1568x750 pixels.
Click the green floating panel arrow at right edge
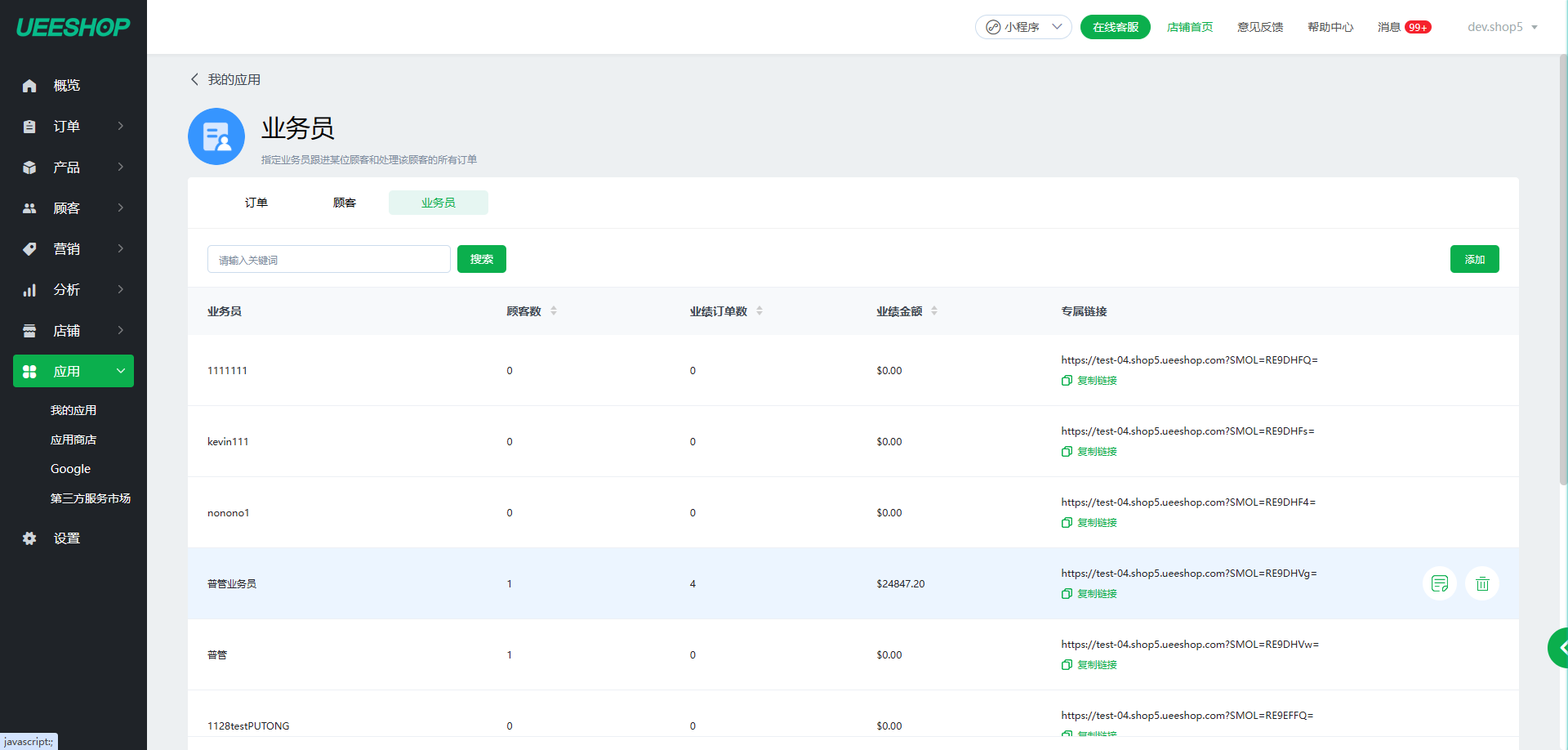(x=1560, y=648)
